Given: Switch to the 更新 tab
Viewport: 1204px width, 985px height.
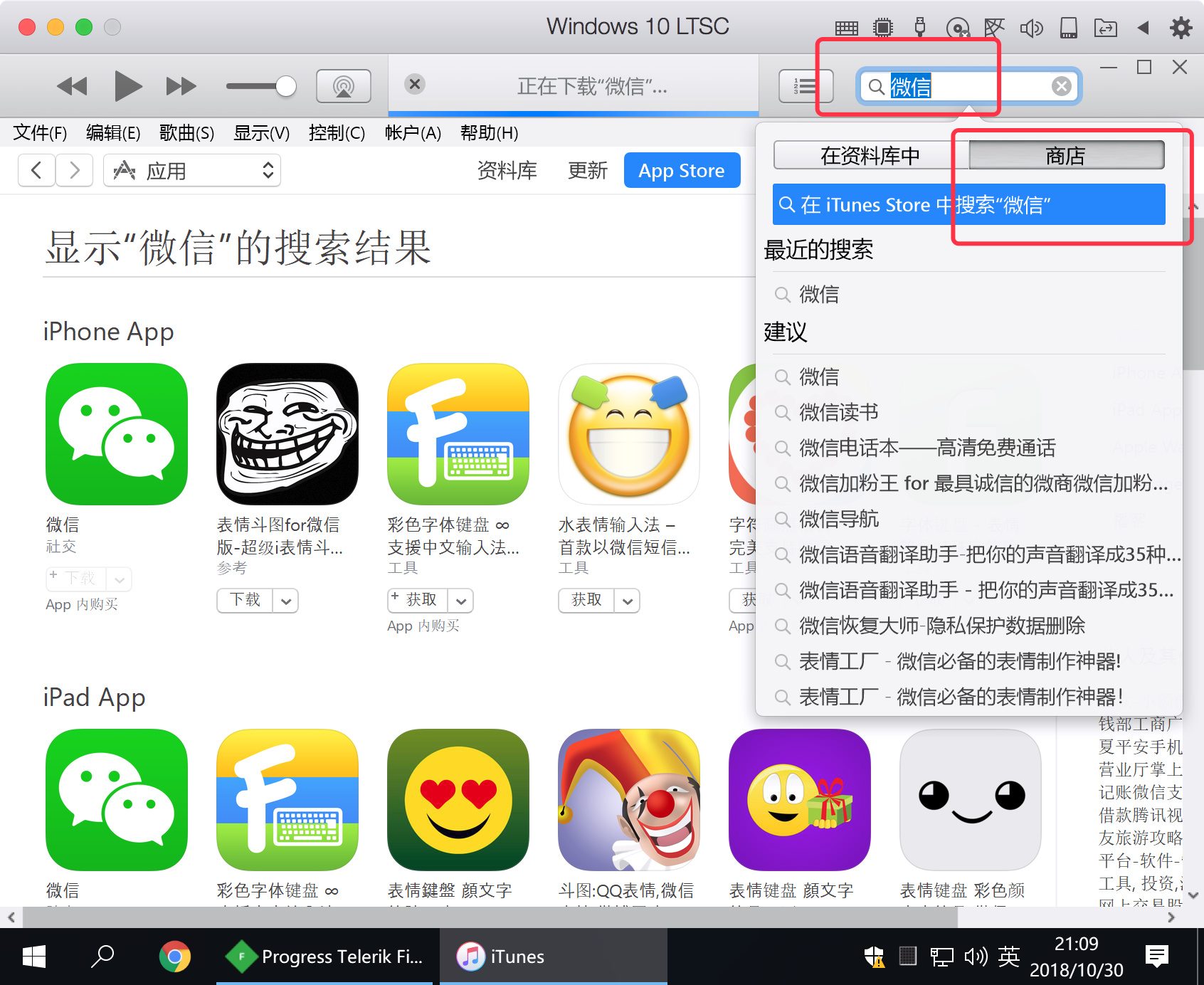Looking at the screenshot, I should coord(587,171).
